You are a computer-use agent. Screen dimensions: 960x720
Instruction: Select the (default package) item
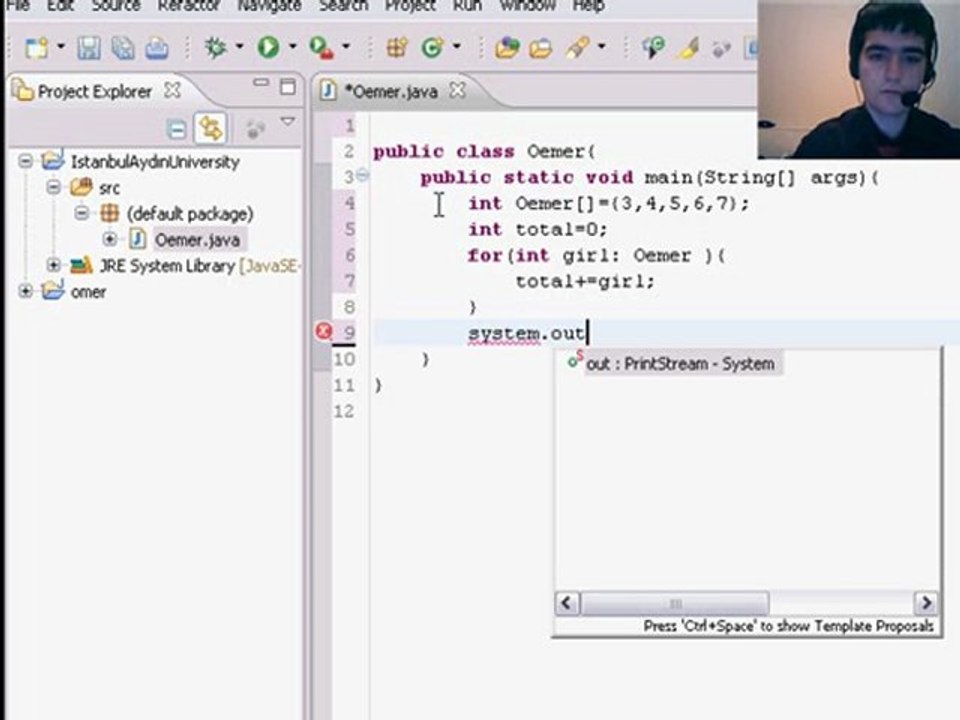click(x=190, y=214)
